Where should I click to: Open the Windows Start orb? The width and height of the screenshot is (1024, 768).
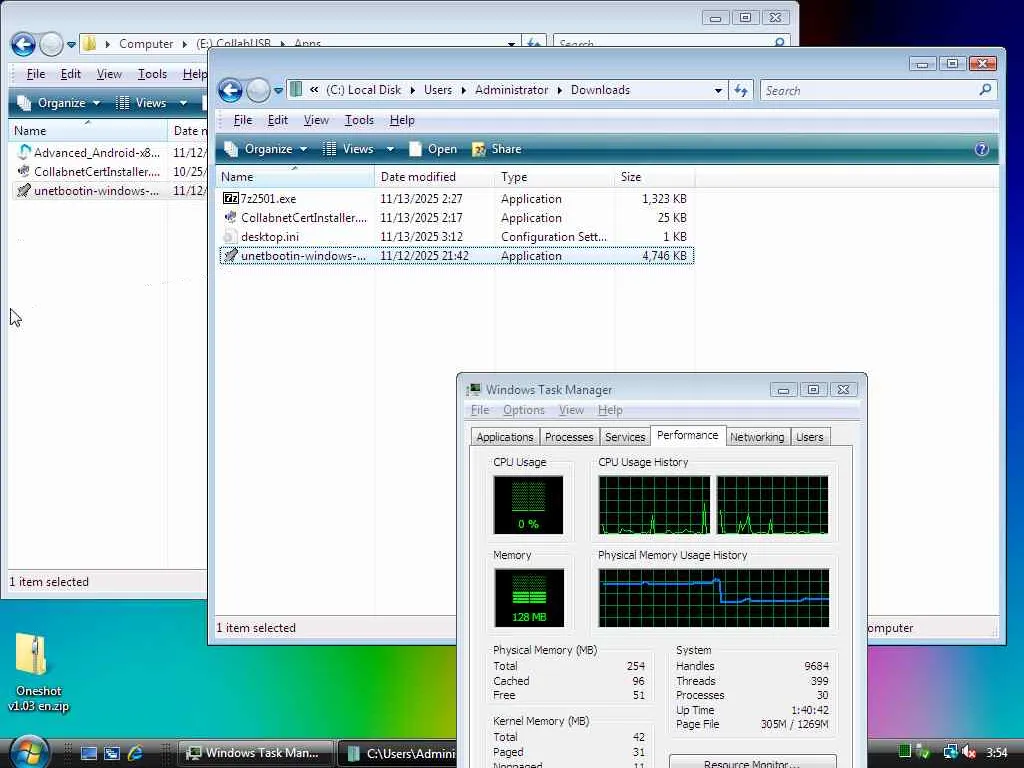pyautogui.click(x=29, y=752)
